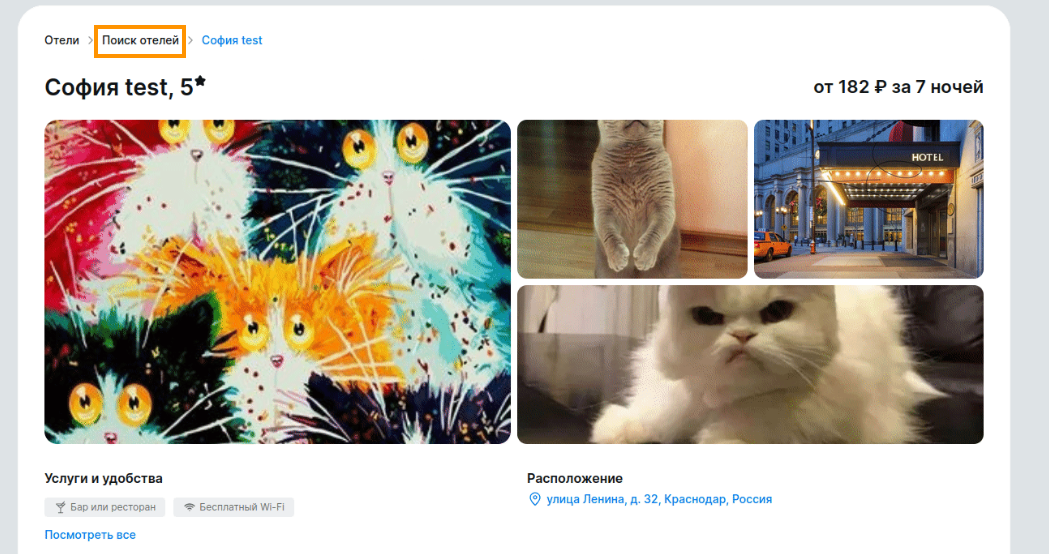
Task: Click the Бесплатный Wi-Fi amenity tag
Action: tap(233, 507)
